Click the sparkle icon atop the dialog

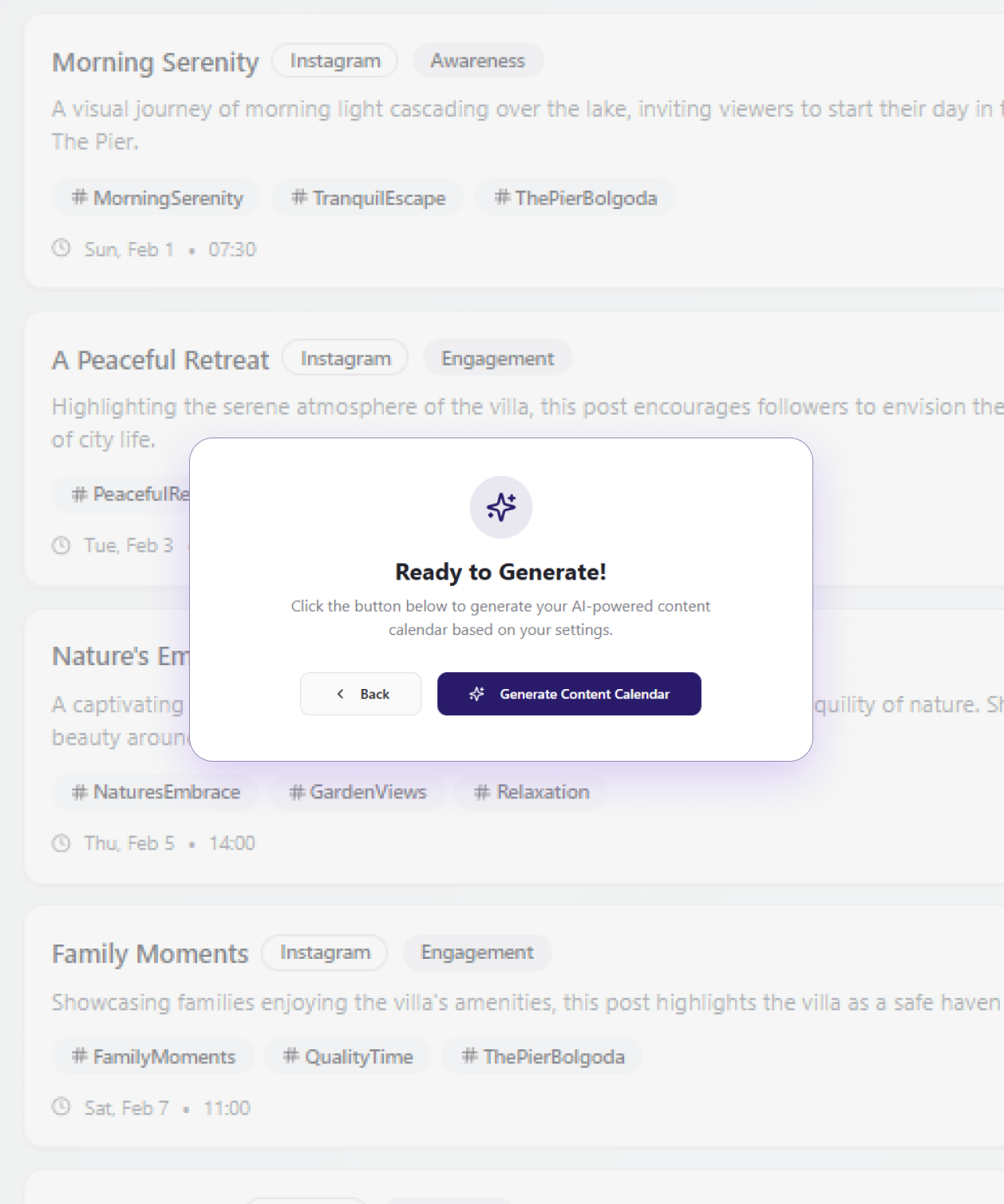tap(501, 507)
